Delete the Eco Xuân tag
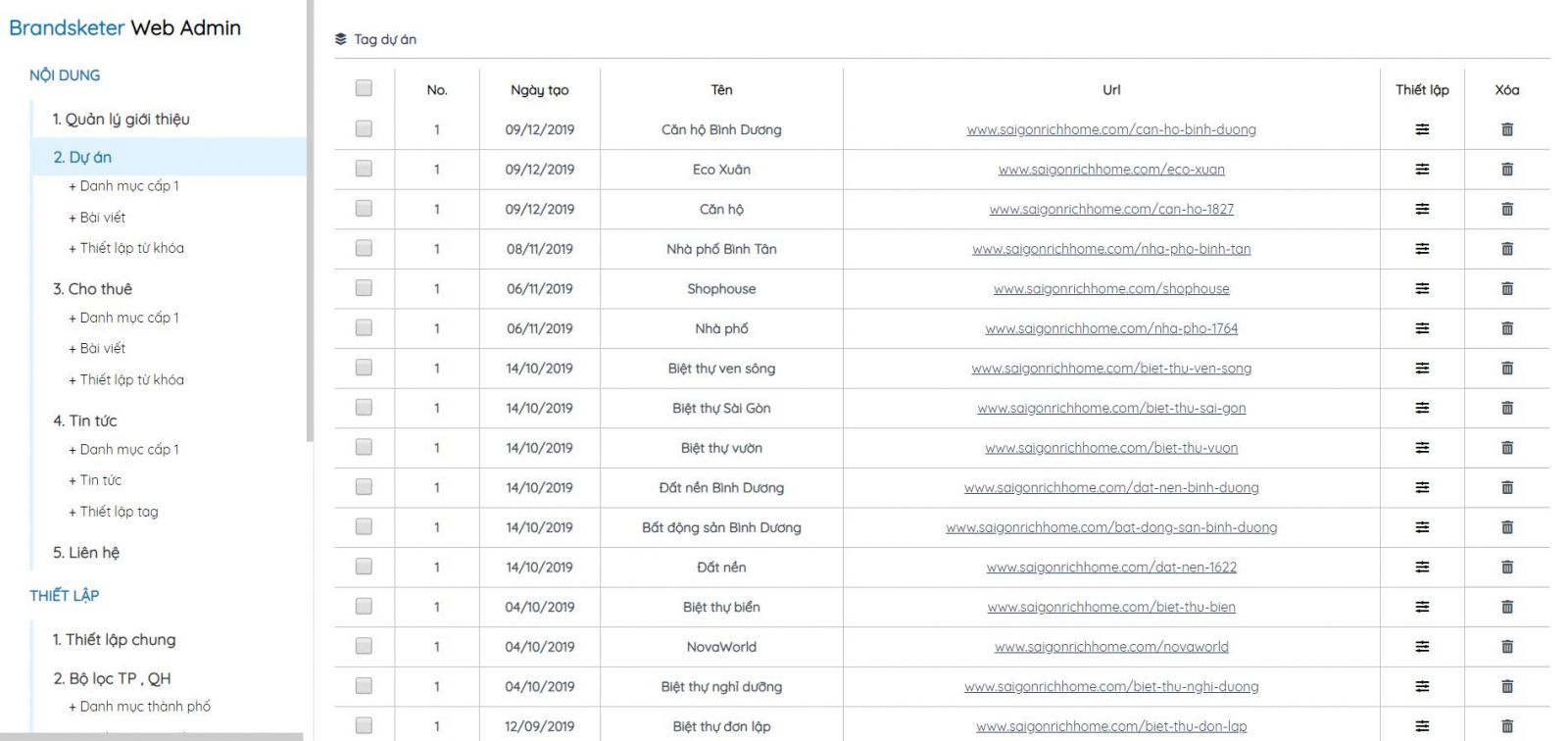 (1507, 170)
